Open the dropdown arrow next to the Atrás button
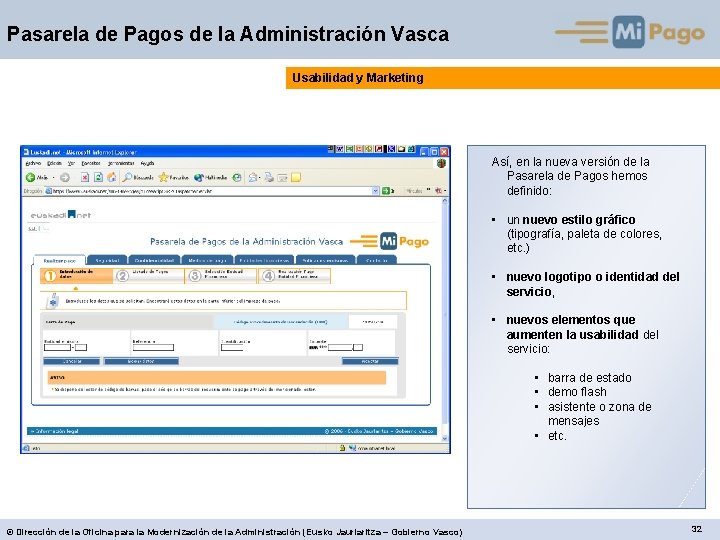Viewport: 720px width, 540px height. click(53, 178)
